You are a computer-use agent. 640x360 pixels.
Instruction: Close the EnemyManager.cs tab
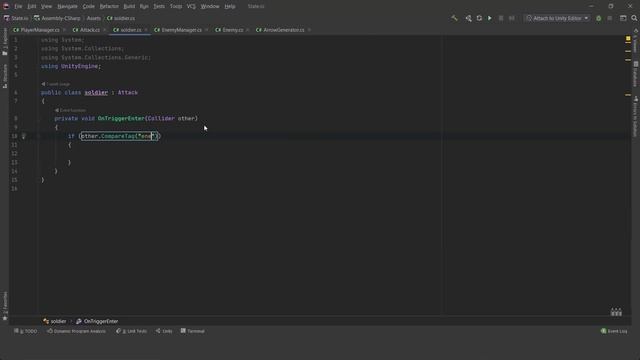206,30
